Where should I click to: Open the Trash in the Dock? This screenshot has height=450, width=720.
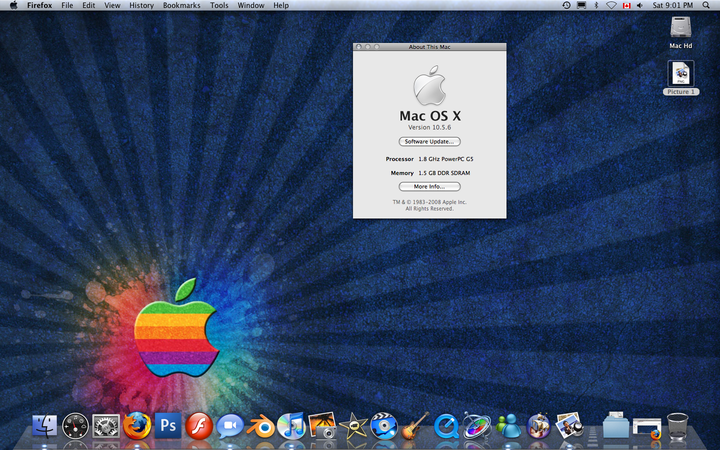click(x=677, y=426)
